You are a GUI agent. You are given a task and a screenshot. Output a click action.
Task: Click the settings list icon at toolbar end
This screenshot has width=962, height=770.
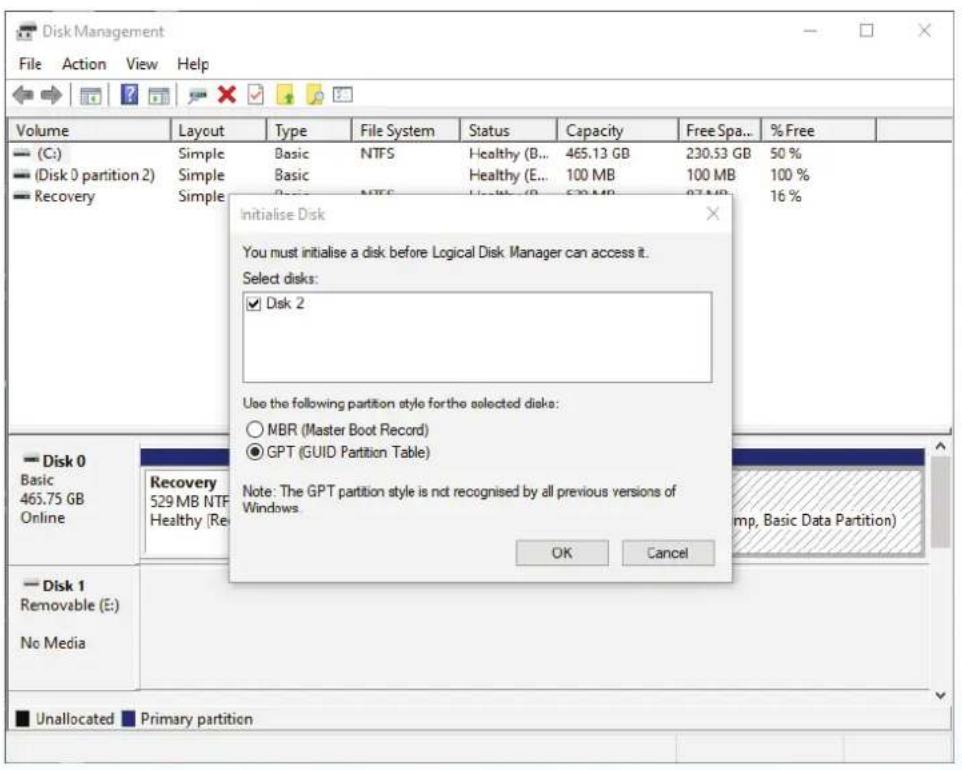point(342,94)
